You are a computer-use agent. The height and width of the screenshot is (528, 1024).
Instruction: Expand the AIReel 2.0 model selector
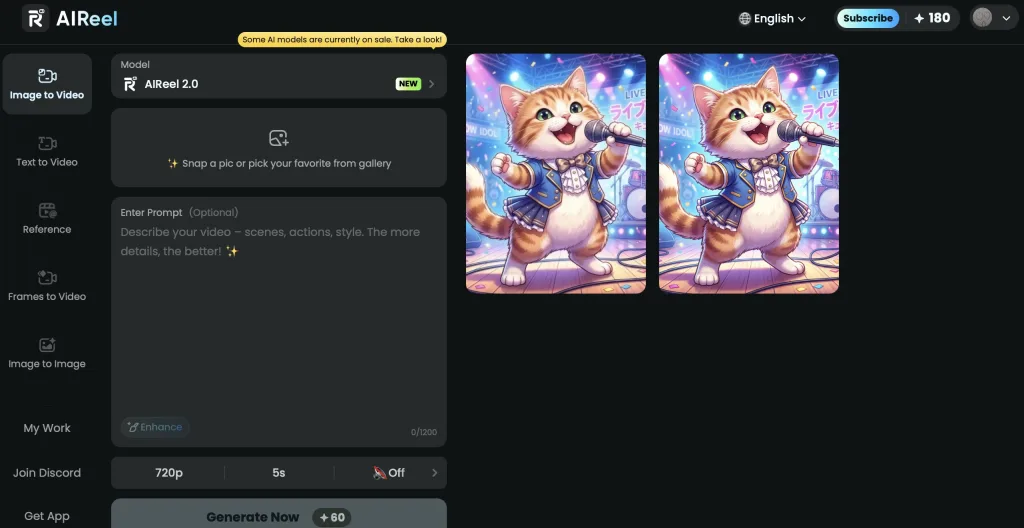click(279, 77)
